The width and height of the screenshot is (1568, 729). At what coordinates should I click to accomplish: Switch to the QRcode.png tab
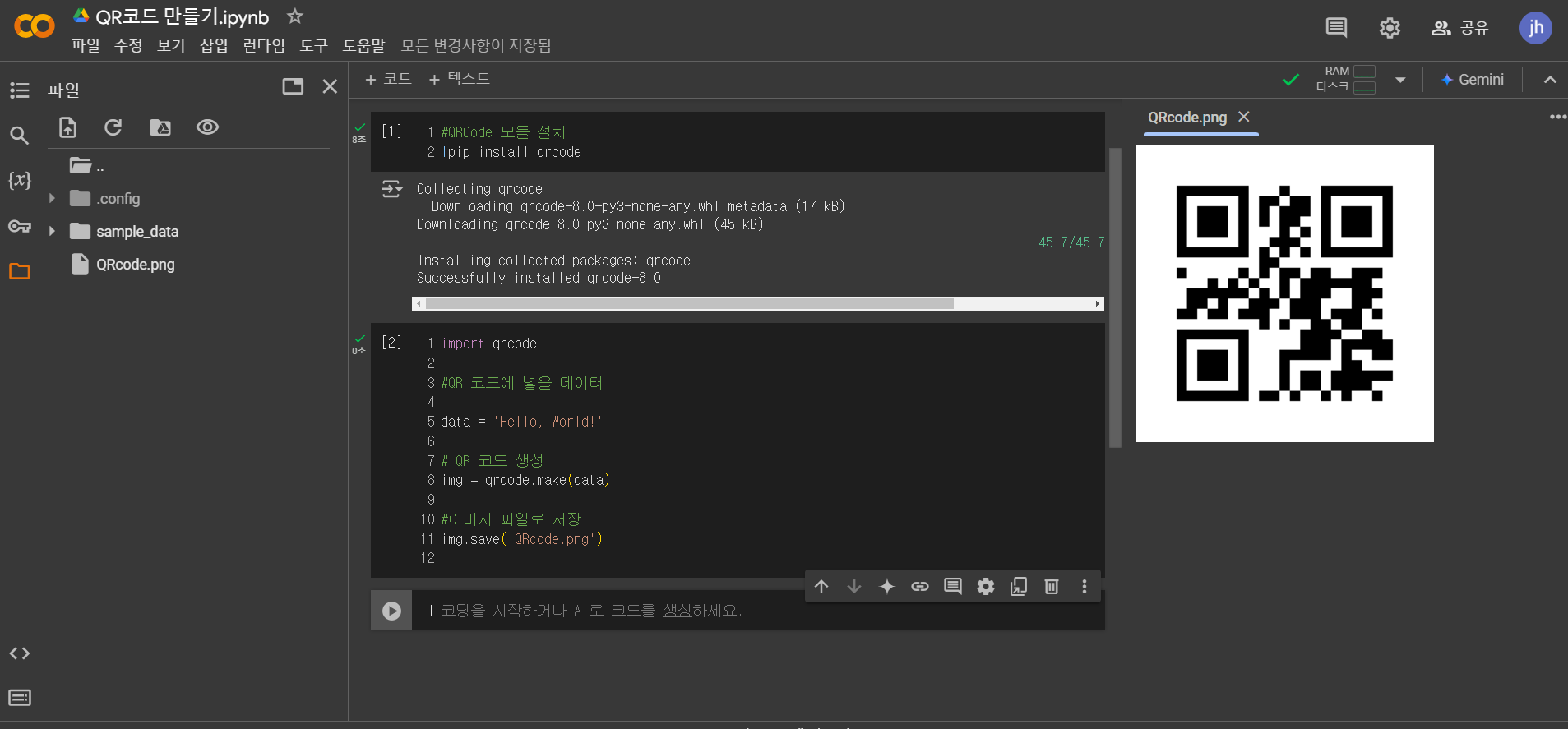tap(1187, 118)
